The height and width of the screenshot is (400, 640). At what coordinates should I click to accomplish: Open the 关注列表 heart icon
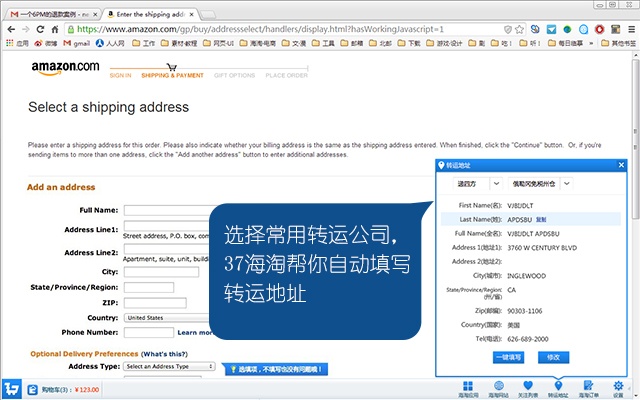tap(528, 386)
